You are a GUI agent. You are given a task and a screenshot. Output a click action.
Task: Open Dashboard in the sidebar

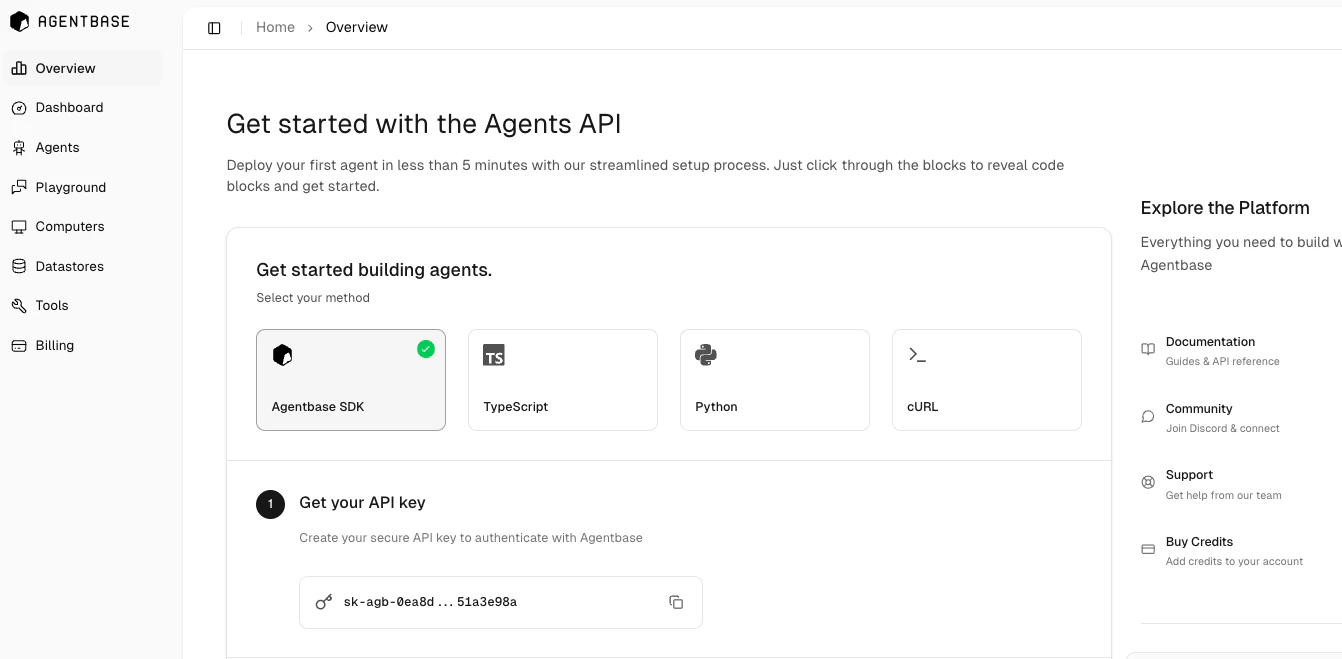(x=83, y=108)
